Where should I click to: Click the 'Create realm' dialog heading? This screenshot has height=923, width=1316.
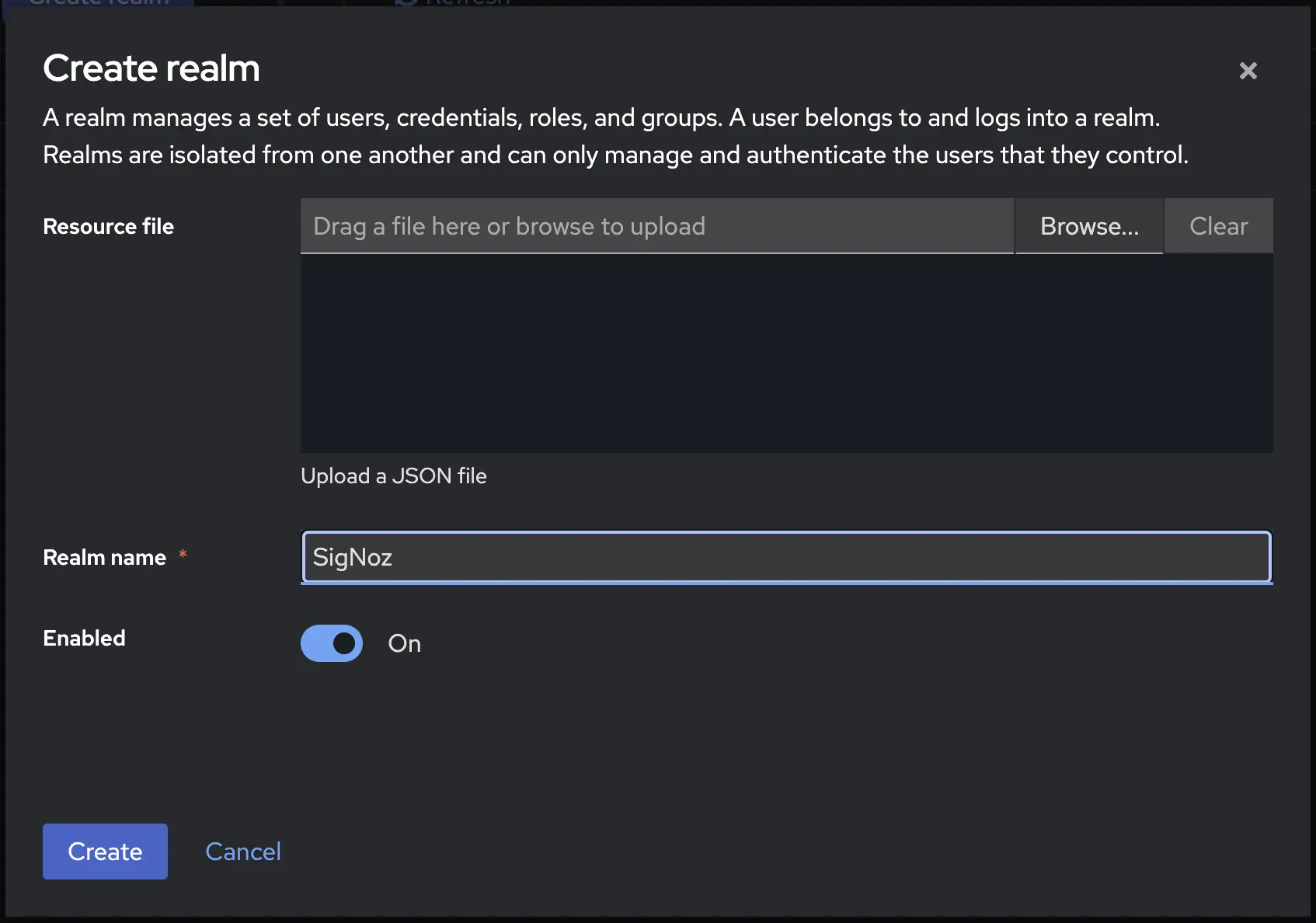[151, 68]
